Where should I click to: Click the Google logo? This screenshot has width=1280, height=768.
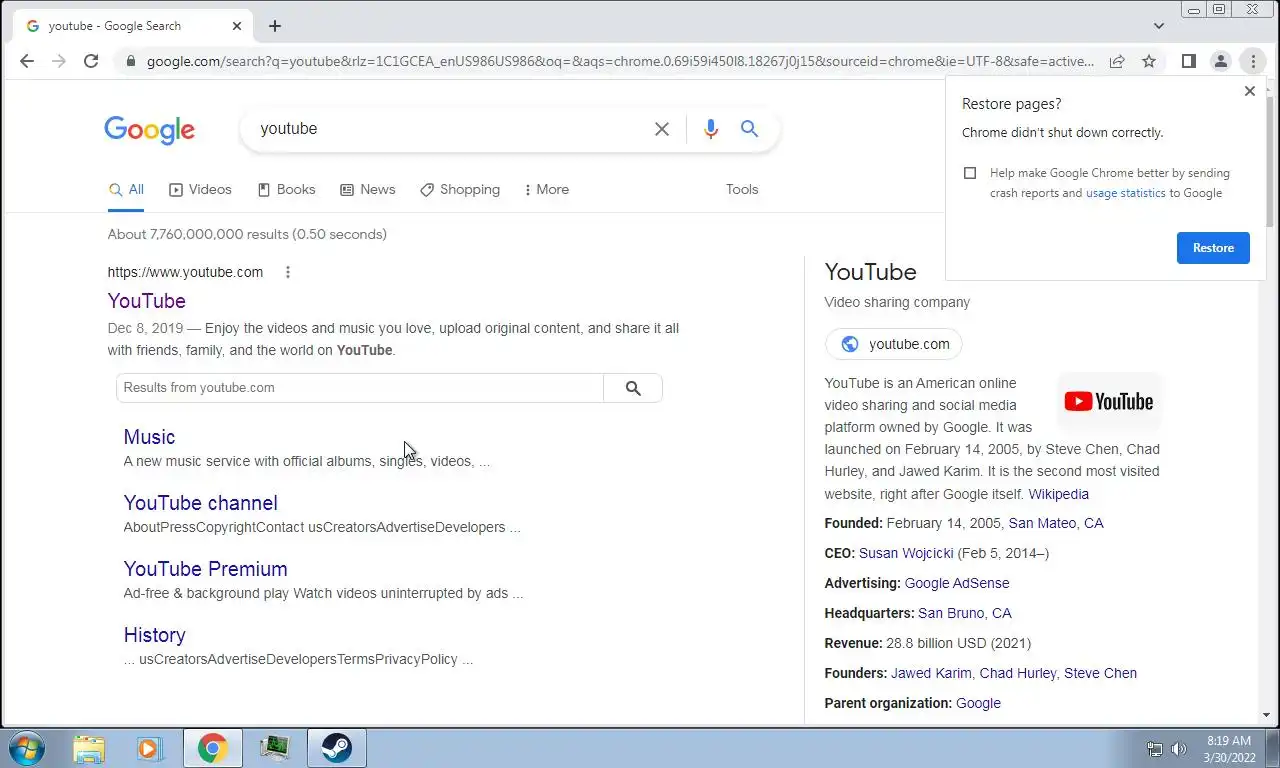[149, 130]
